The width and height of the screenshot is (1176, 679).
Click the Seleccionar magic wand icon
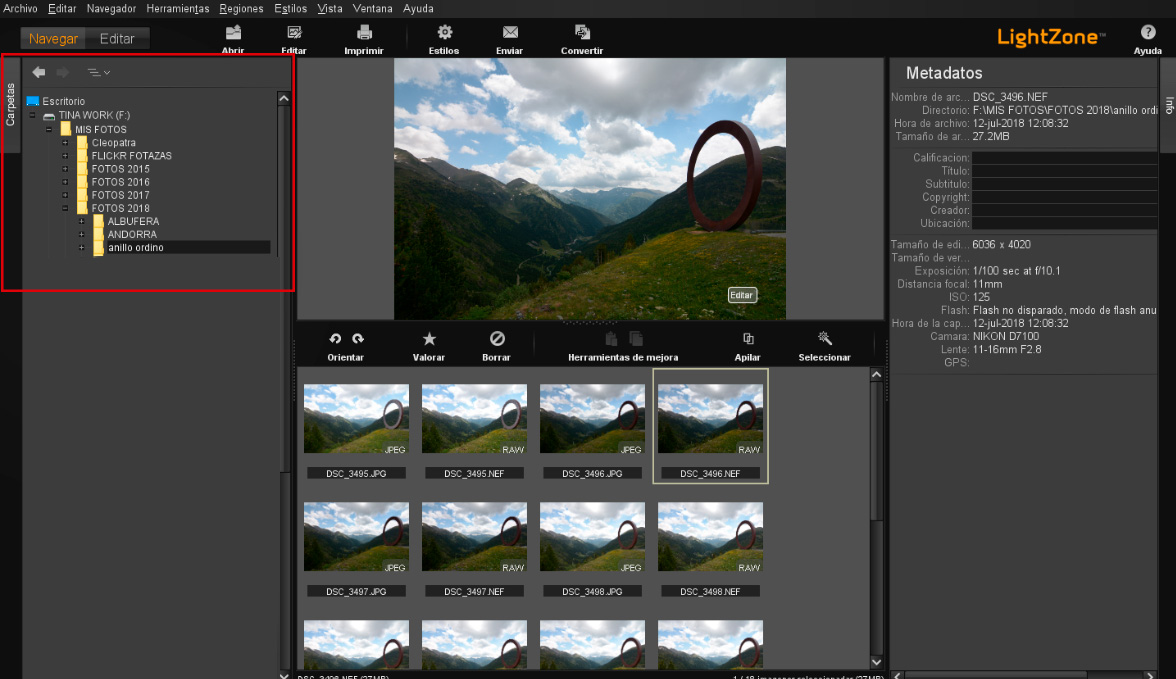[x=824, y=338]
